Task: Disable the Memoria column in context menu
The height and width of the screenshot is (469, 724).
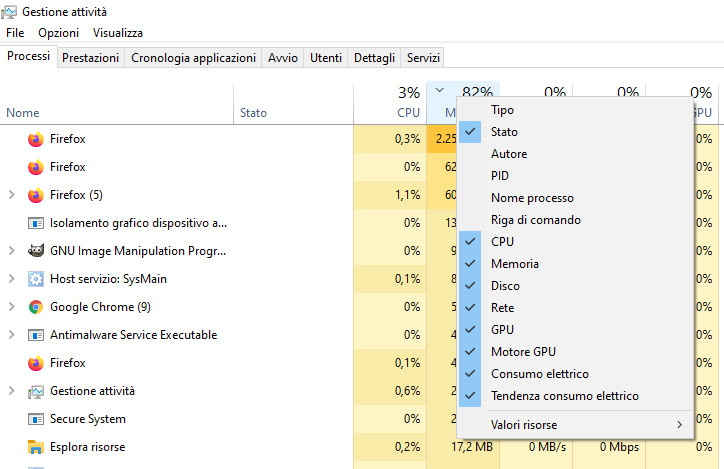Action: 514,264
